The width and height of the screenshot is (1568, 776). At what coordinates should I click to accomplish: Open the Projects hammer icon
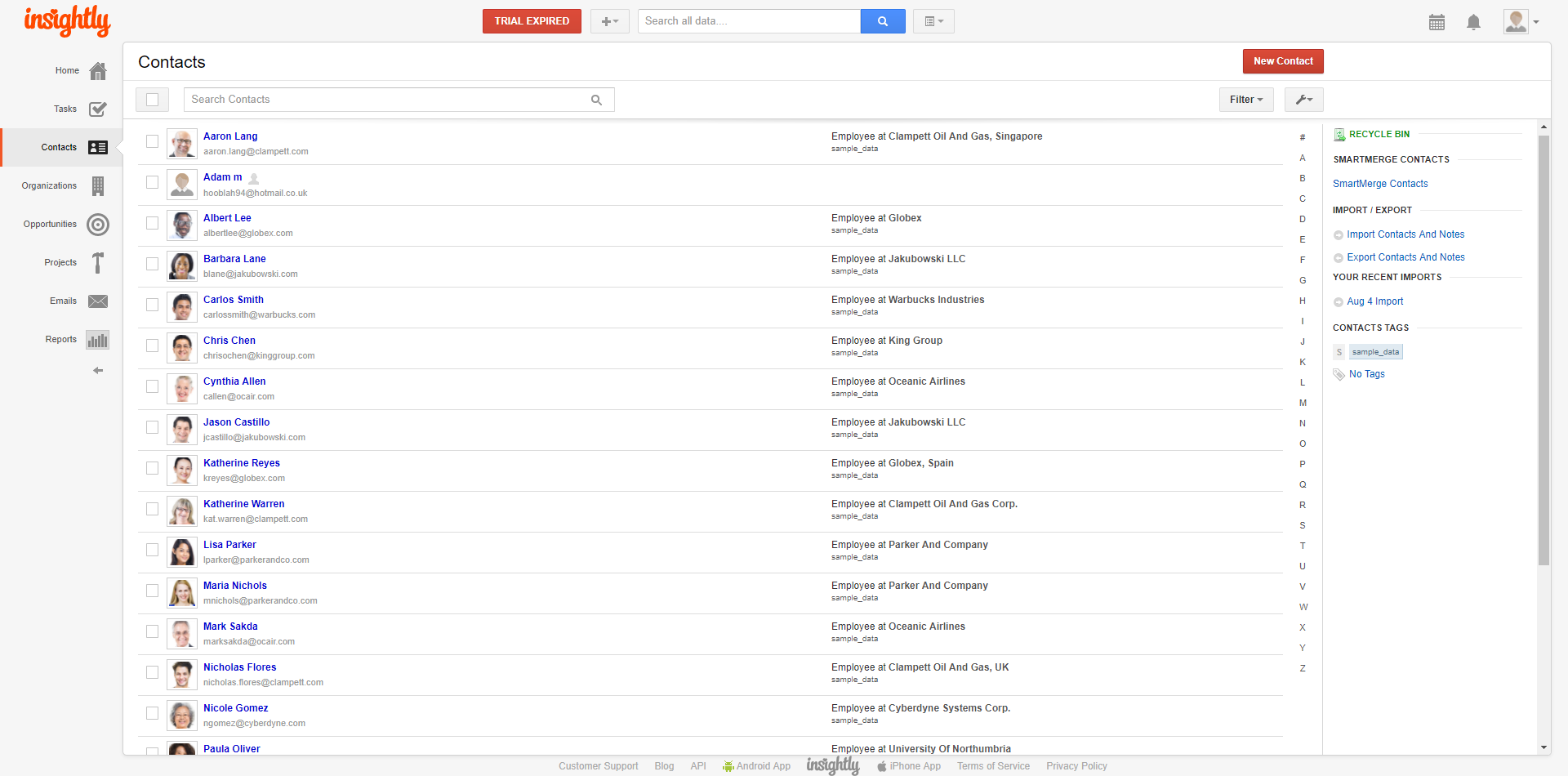point(98,262)
